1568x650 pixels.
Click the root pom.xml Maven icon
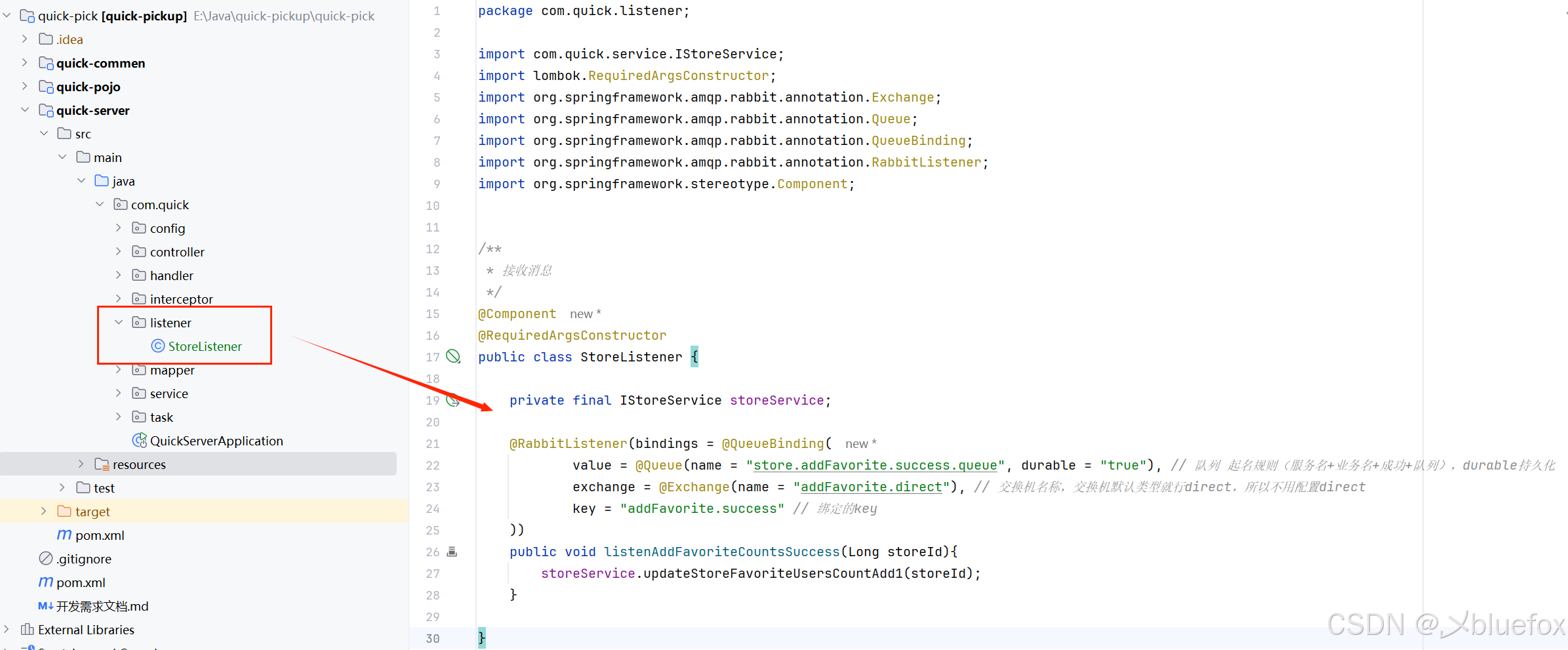pos(46,582)
